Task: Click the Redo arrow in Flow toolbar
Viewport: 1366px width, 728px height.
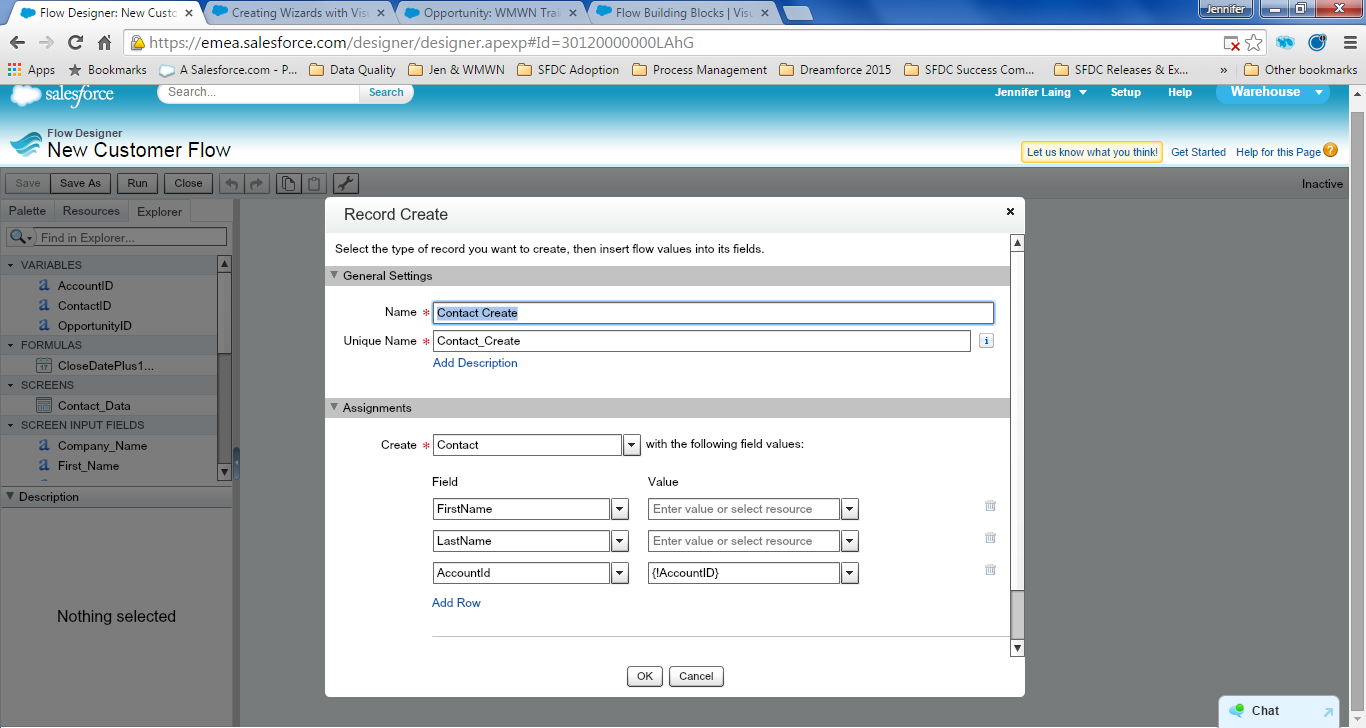Action: (256, 183)
